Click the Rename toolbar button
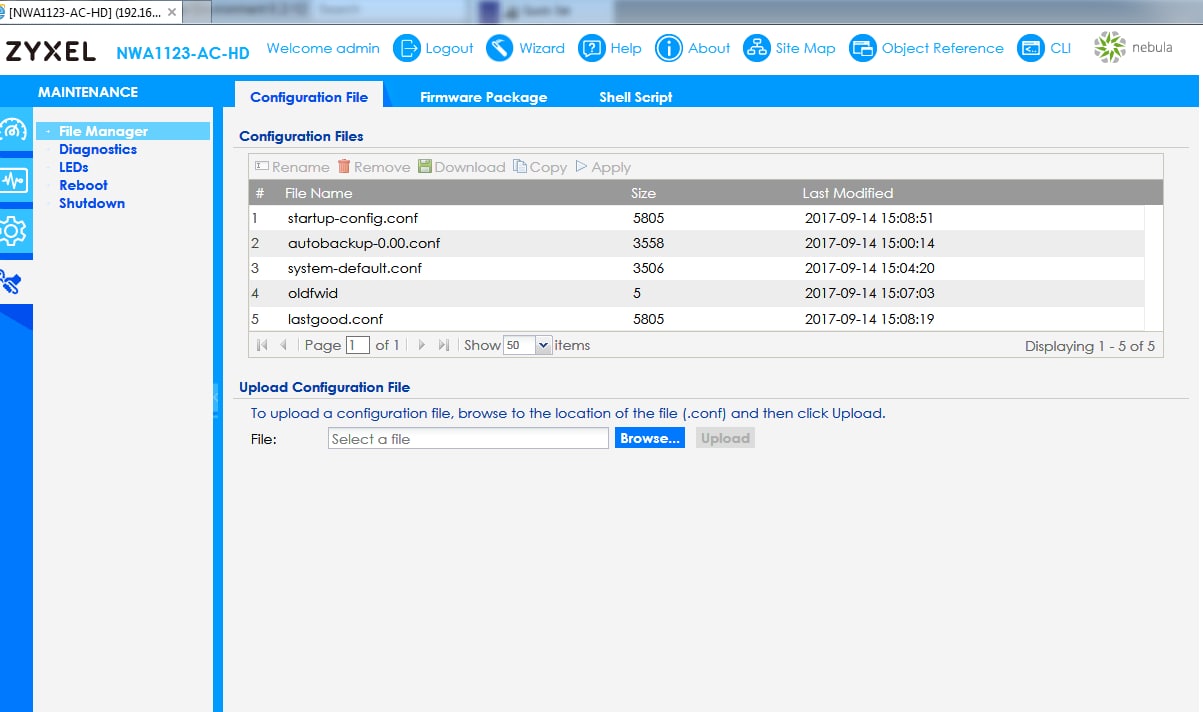The image size is (1203, 712). pos(292,167)
